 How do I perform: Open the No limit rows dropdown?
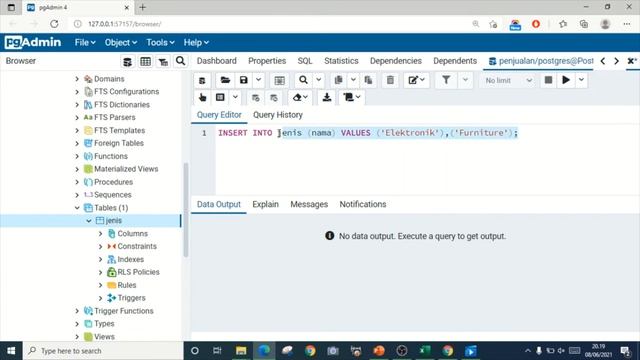(x=508, y=80)
